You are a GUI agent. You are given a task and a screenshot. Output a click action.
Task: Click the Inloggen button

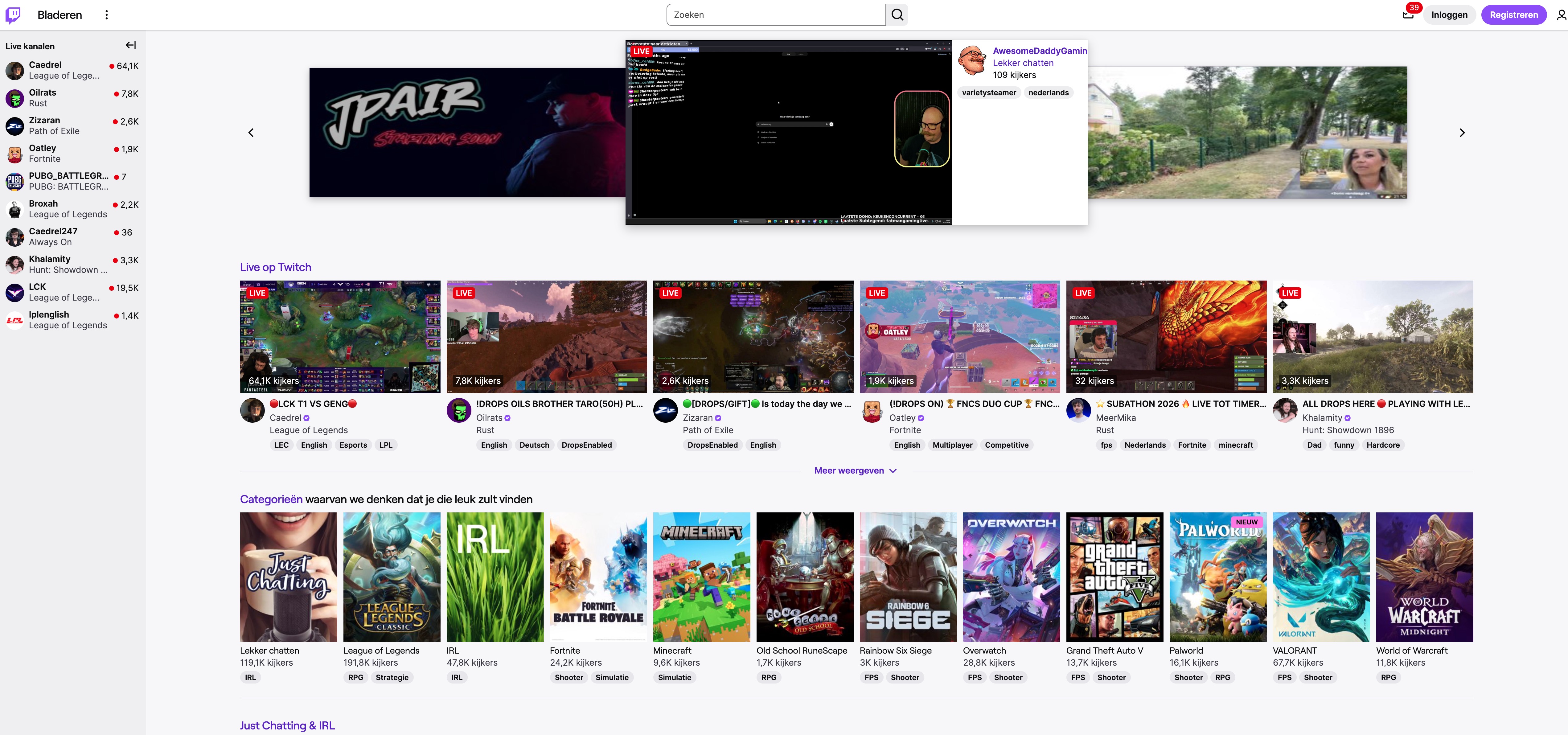pyautogui.click(x=1449, y=14)
